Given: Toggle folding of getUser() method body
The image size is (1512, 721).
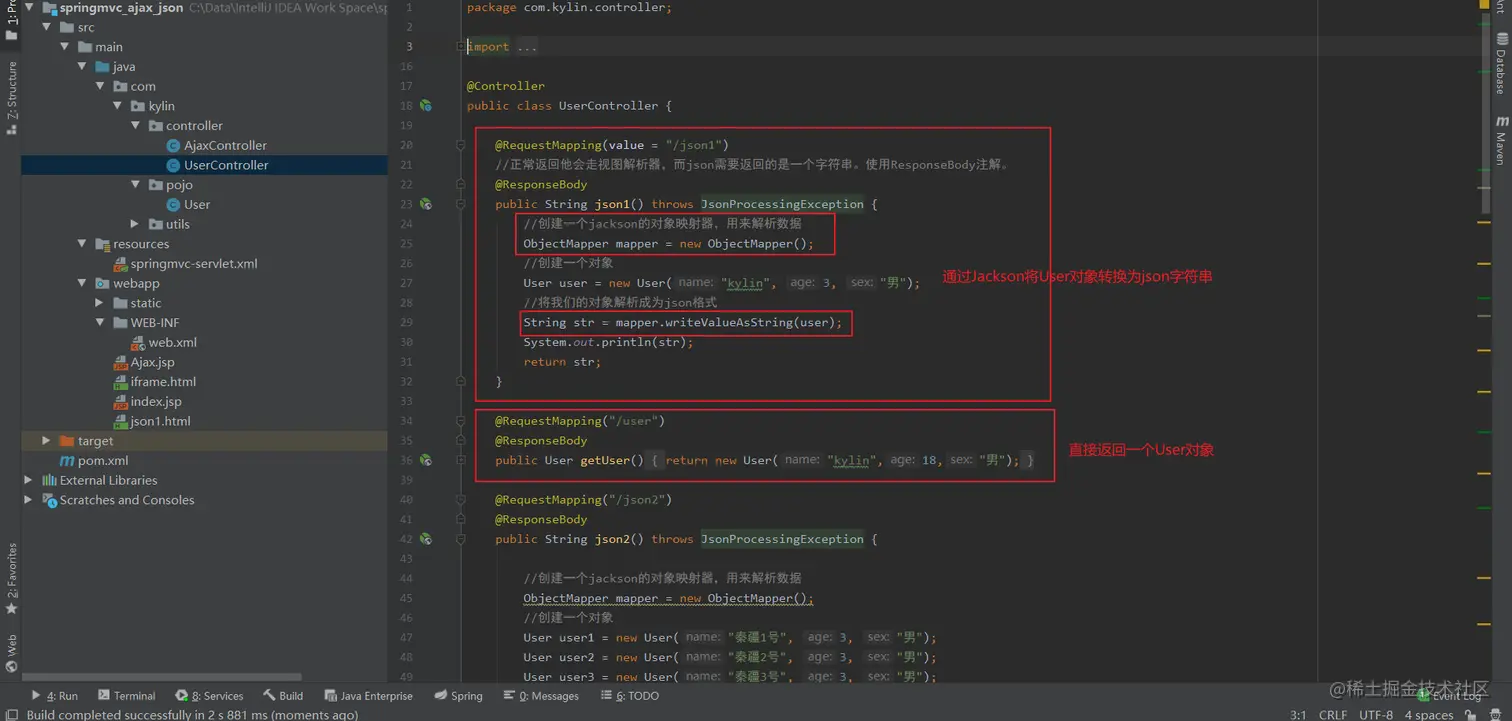Looking at the screenshot, I should 460,460.
